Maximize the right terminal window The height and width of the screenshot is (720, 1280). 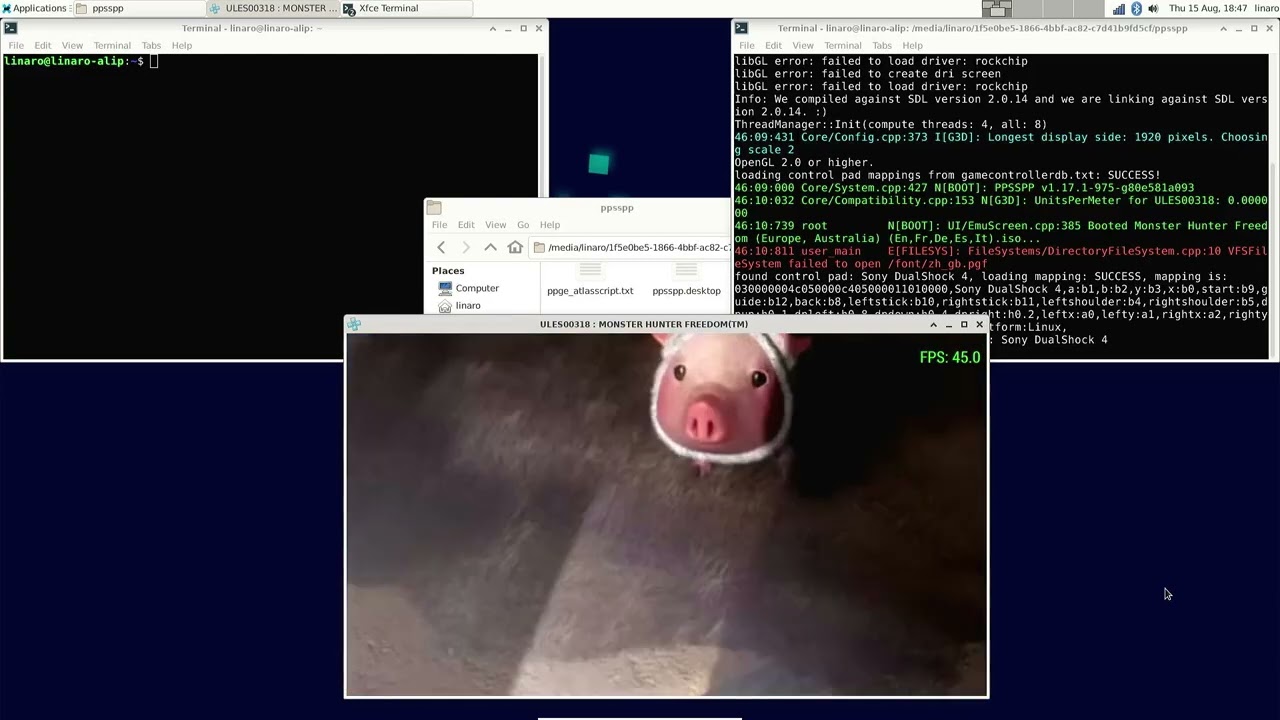click(x=1254, y=28)
